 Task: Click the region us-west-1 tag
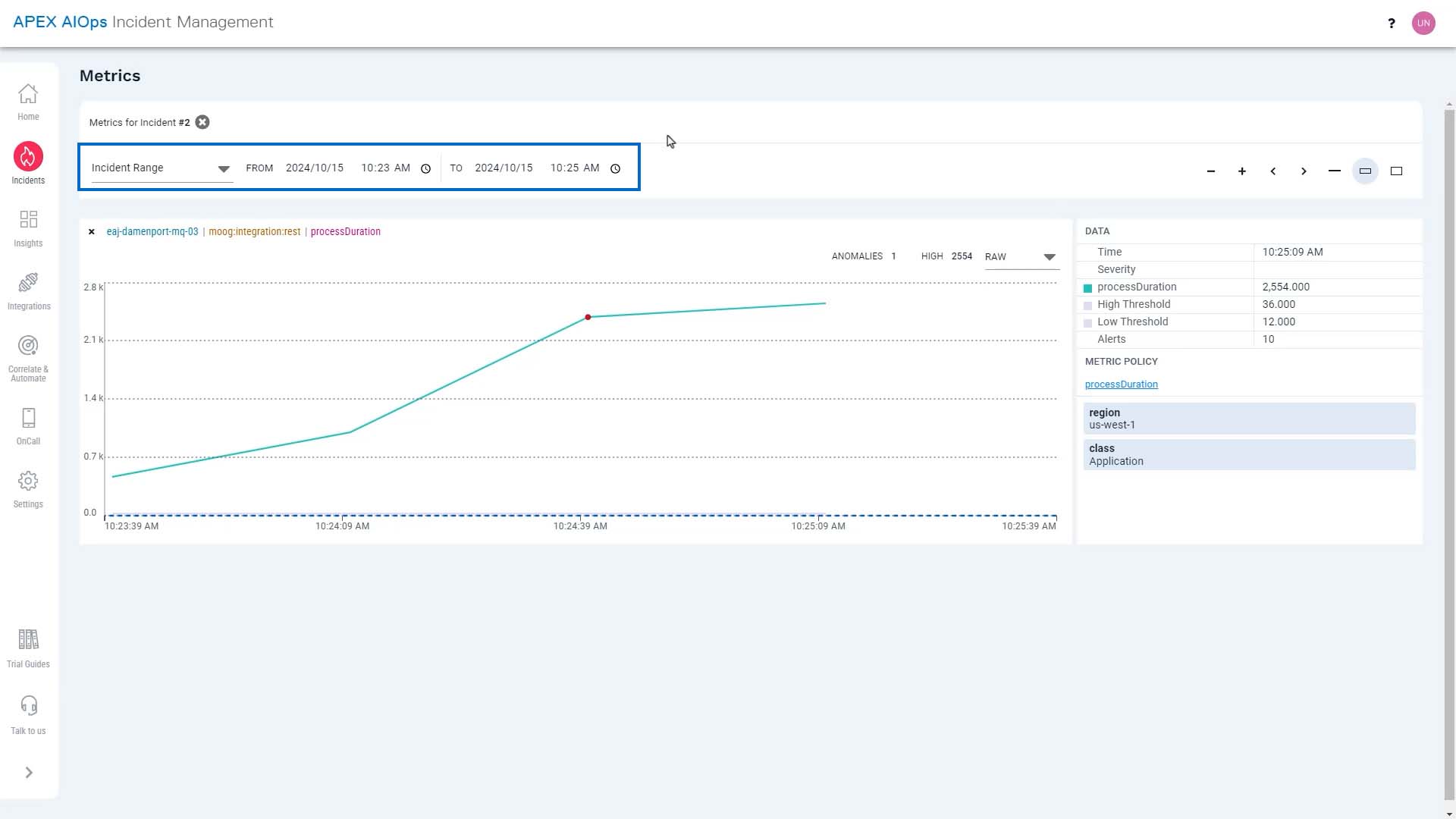point(1249,419)
